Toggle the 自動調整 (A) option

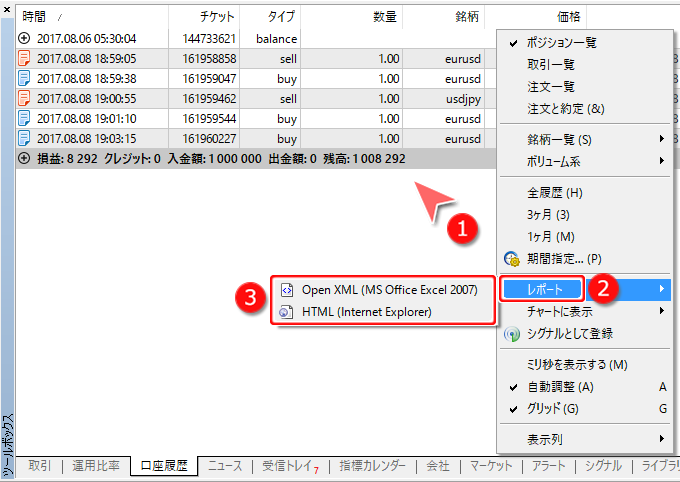tap(585, 387)
